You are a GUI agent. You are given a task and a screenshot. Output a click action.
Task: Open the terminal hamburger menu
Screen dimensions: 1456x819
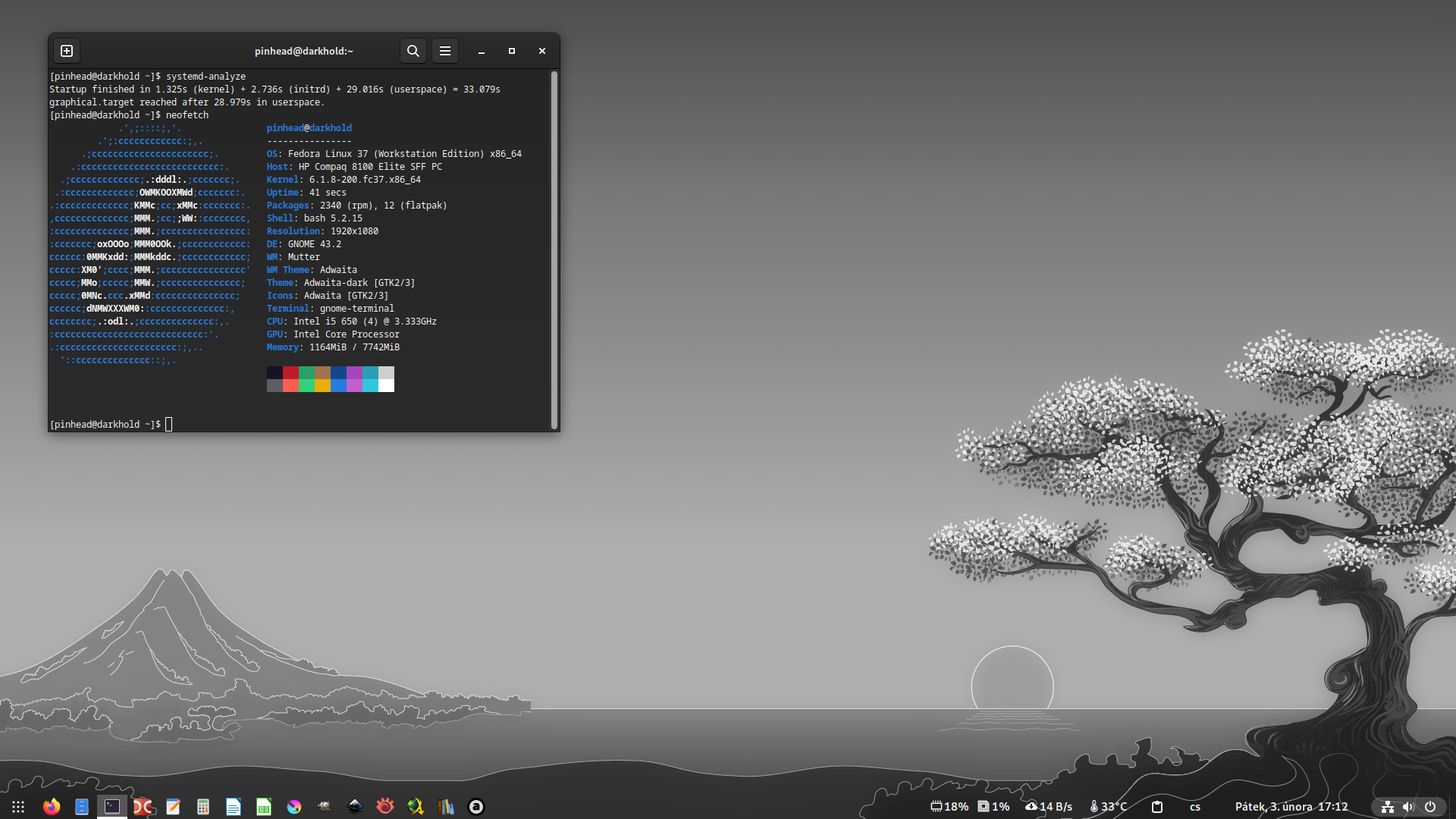click(x=445, y=51)
